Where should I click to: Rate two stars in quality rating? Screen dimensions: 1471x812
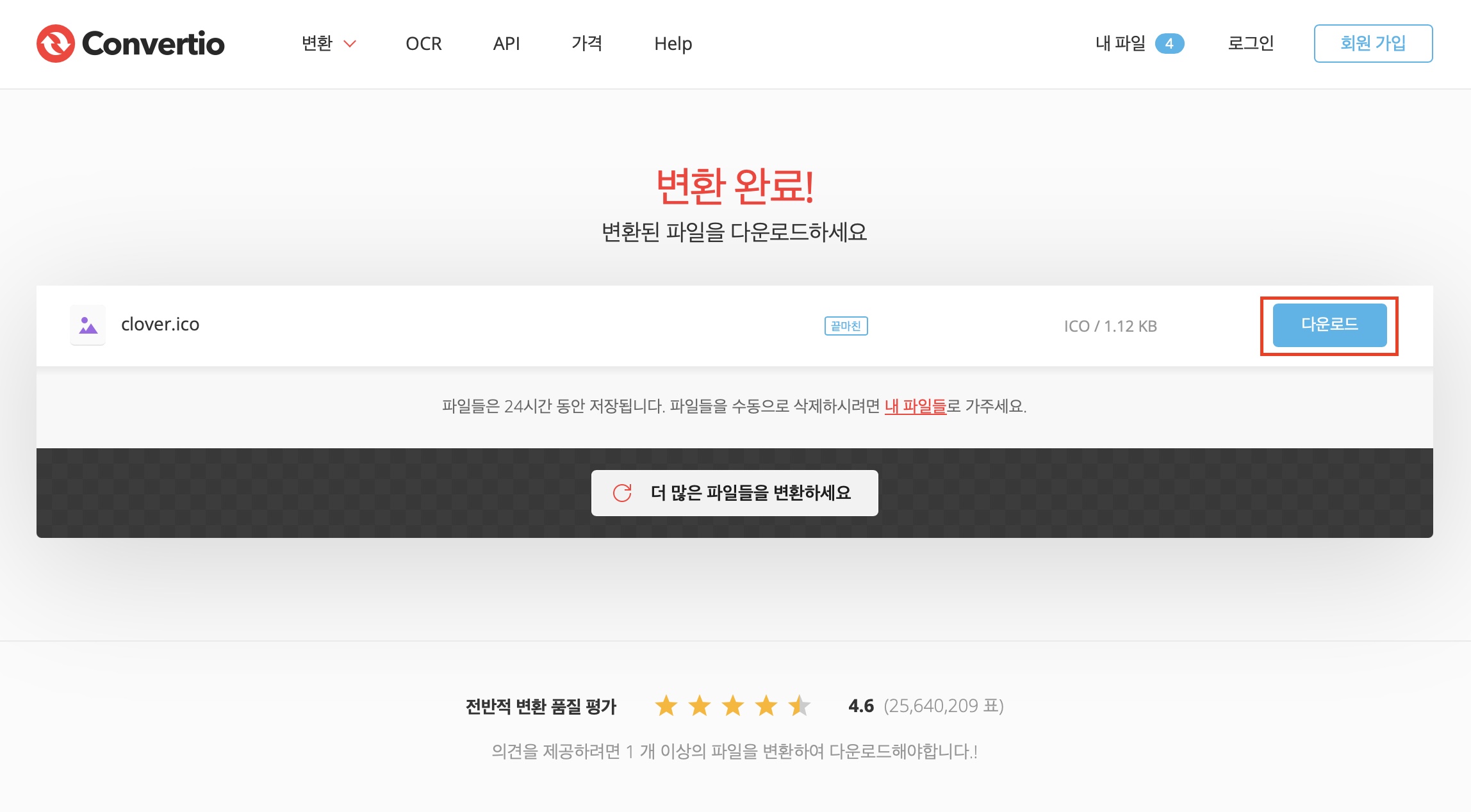pyautogui.click(x=700, y=706)
